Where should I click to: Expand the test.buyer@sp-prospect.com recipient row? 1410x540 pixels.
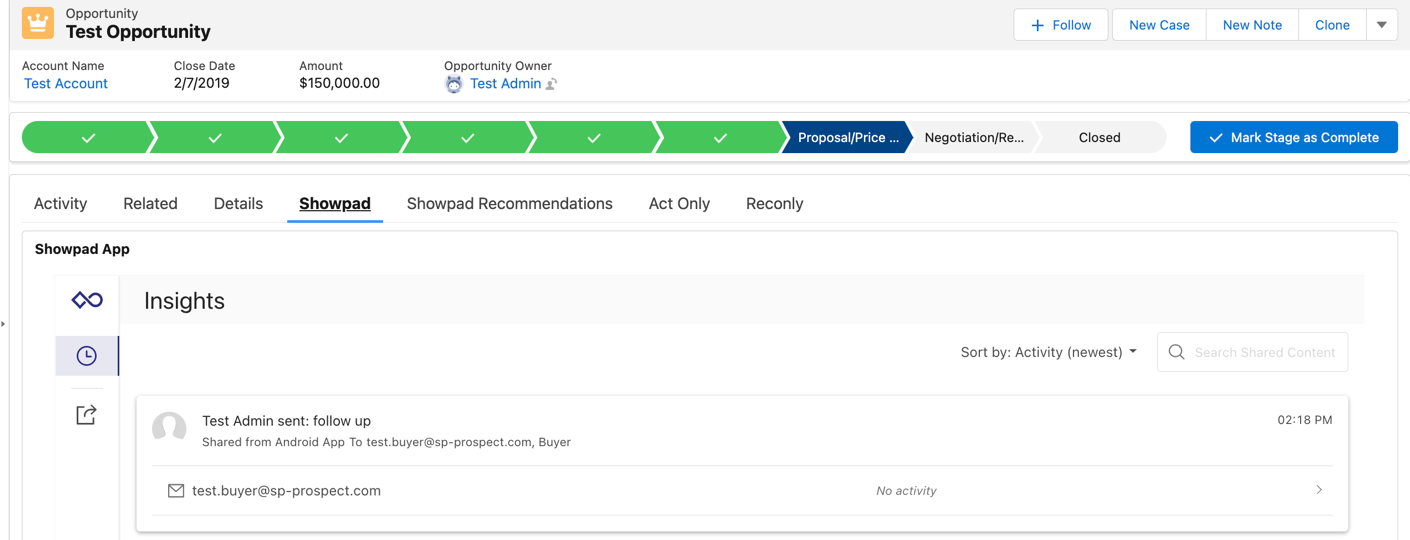tap(1318, 490)
